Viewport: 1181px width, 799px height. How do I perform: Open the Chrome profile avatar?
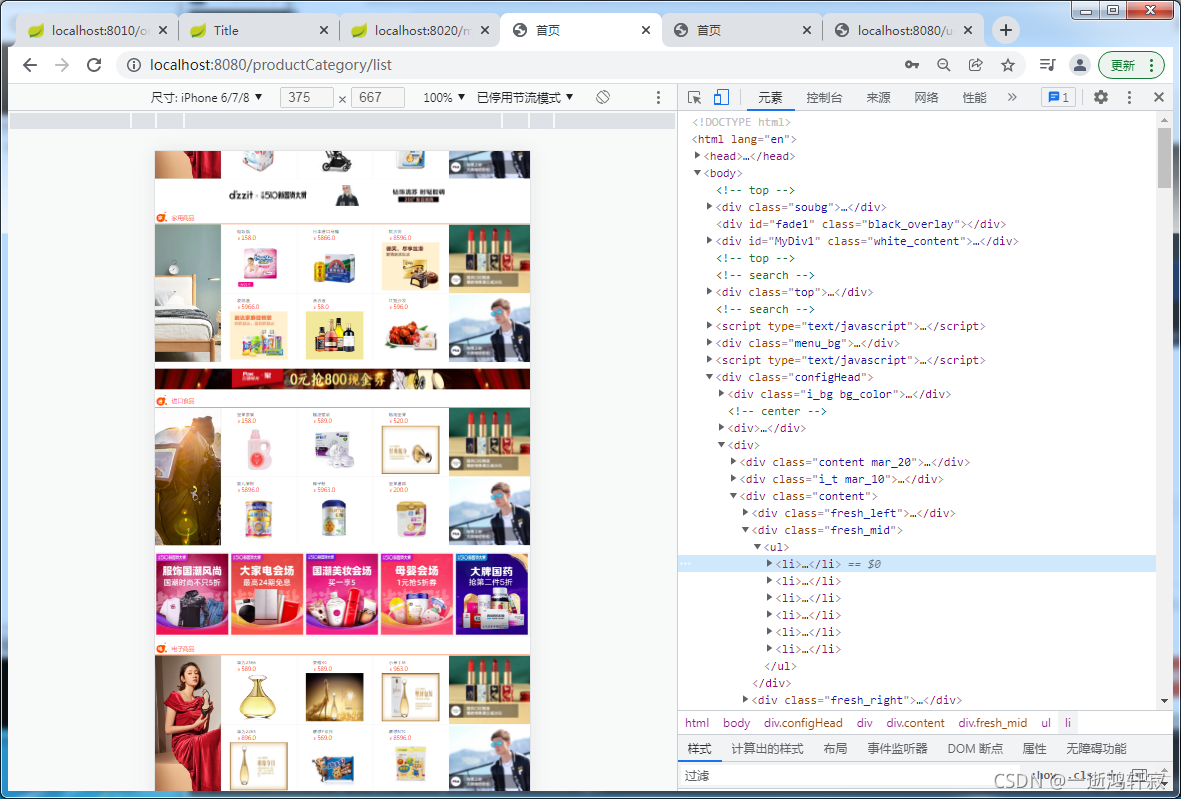1079,65
